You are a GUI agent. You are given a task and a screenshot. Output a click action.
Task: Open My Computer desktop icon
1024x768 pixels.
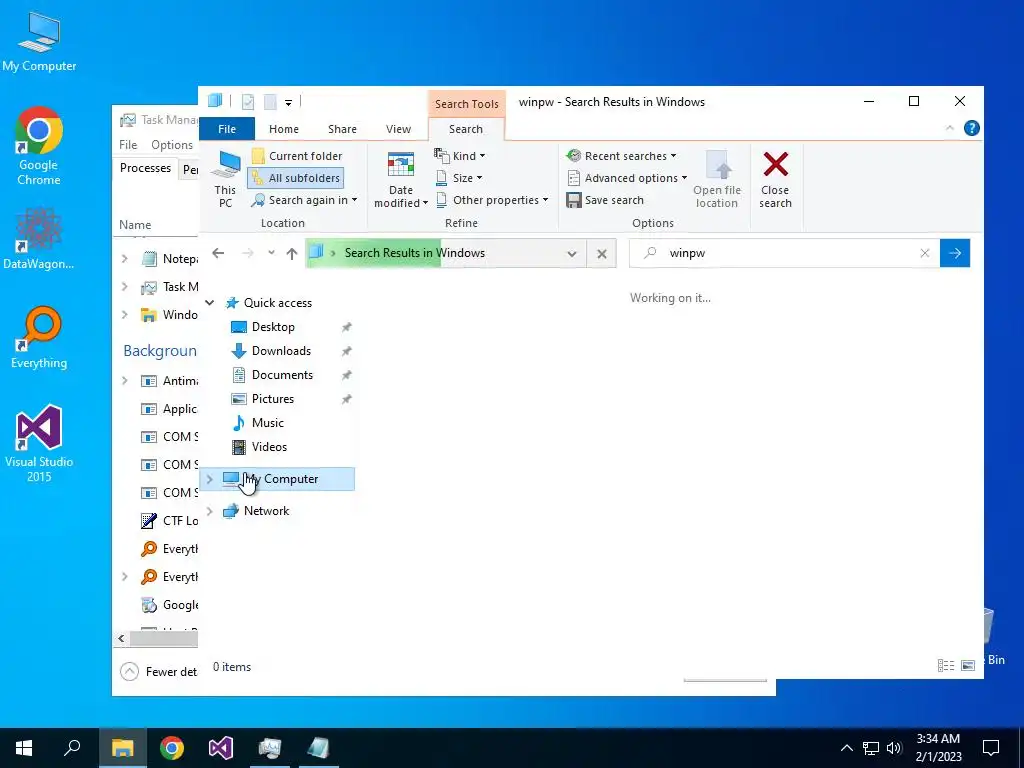point(39,42)
